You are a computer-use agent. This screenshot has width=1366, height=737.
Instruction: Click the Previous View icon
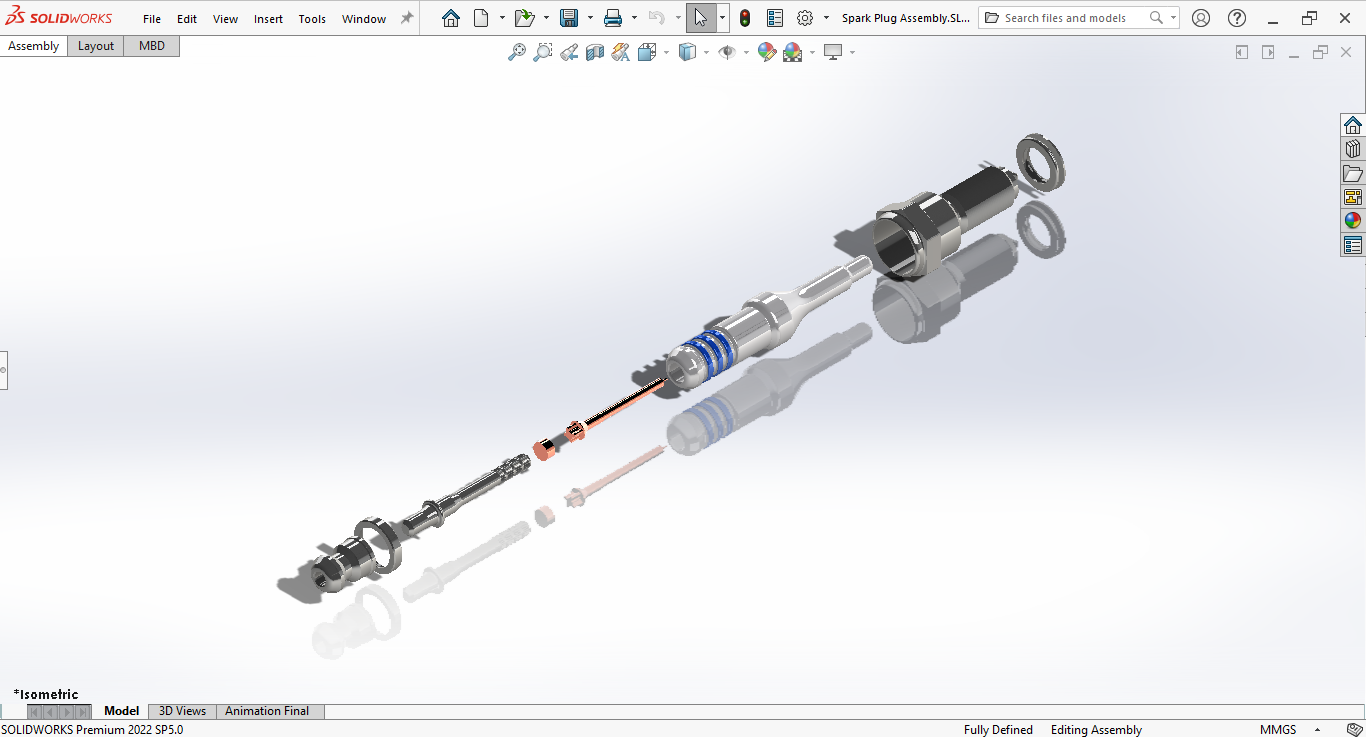[x=569, y=52]
